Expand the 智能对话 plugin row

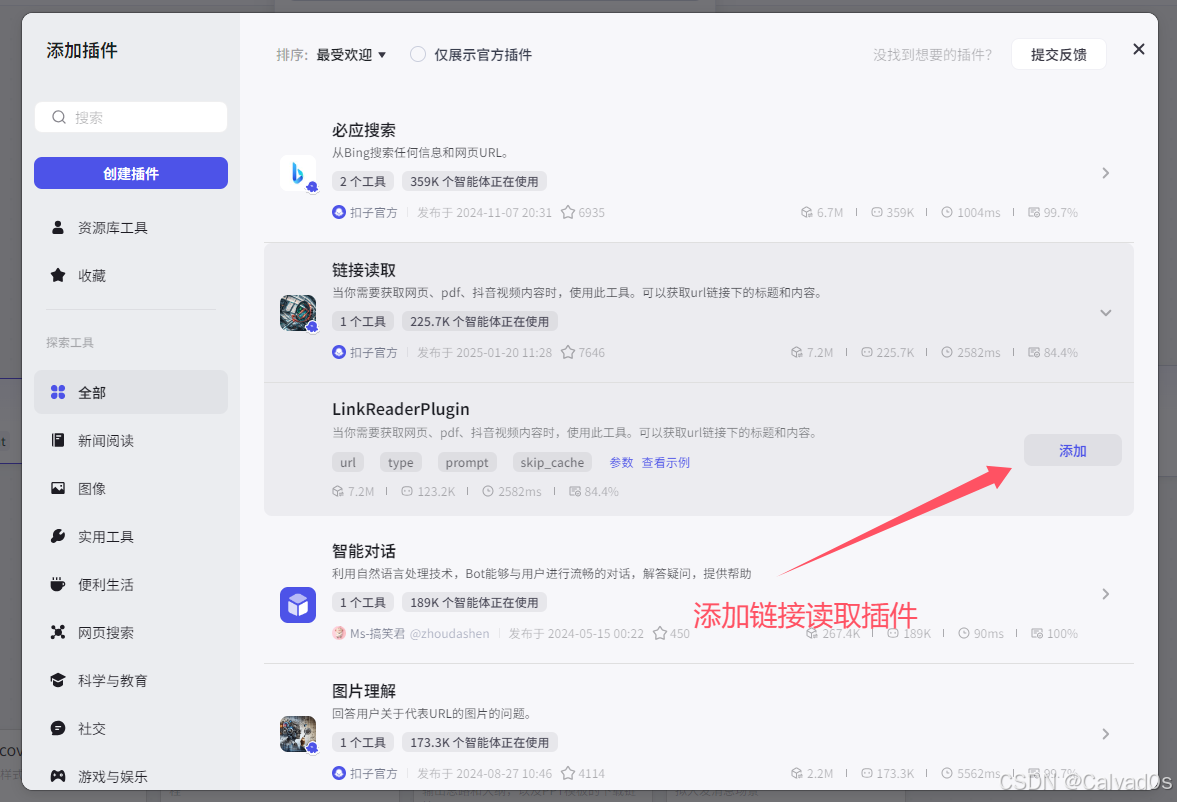click(x=1106, y=594)
